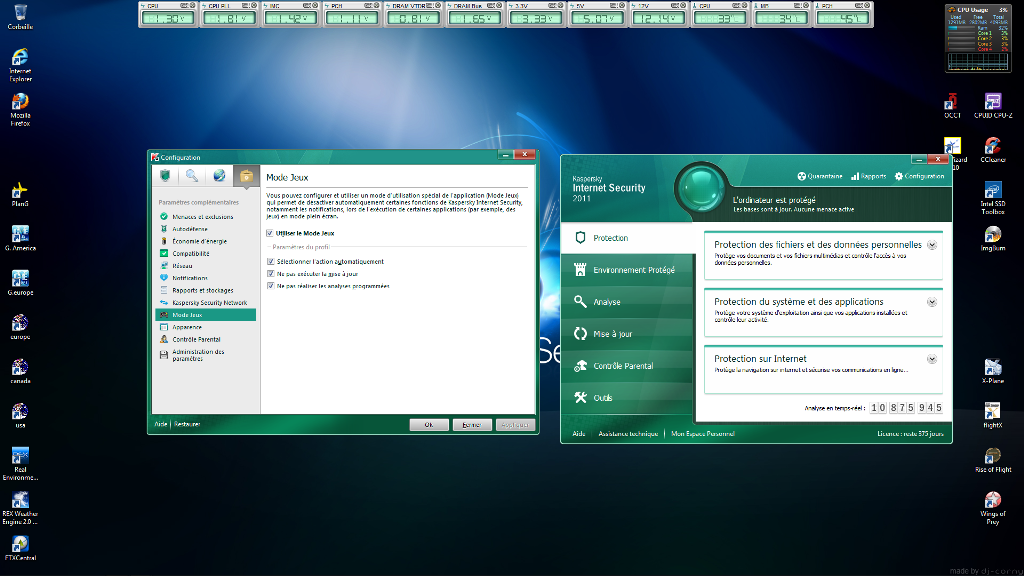Select the Protection tab in Kaspersky
The width and height of the screenshot is (1024, 576).
coord(628,238)
